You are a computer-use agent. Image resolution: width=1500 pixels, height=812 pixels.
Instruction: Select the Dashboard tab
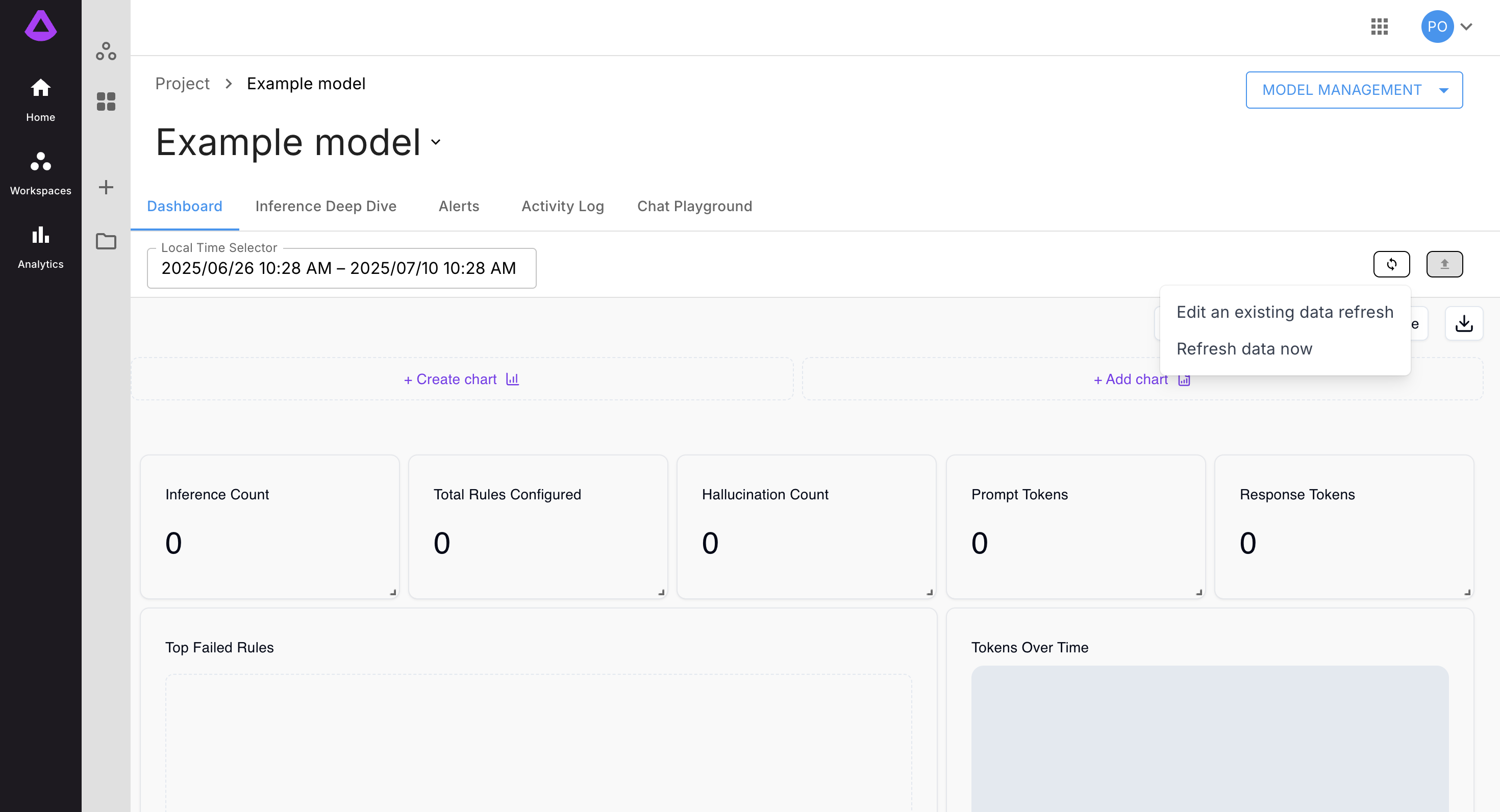point(185,207)
